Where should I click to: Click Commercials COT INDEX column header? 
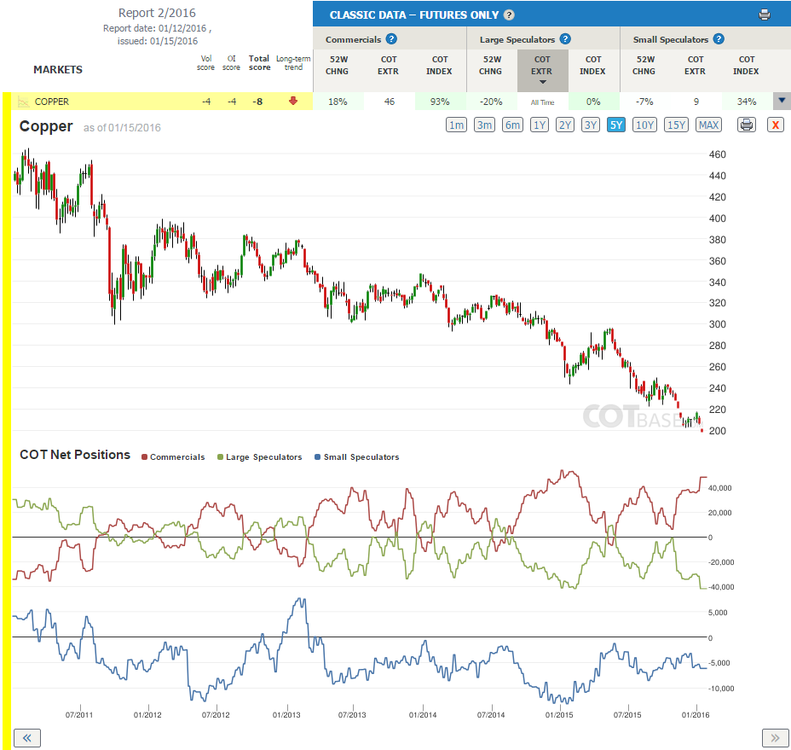(439, 65)
